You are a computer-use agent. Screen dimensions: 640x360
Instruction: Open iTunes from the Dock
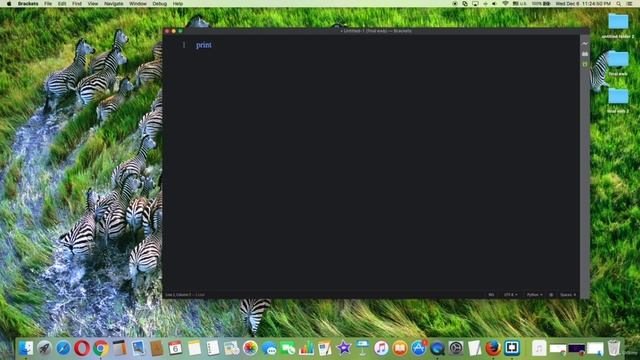click(x=381, y=348)
